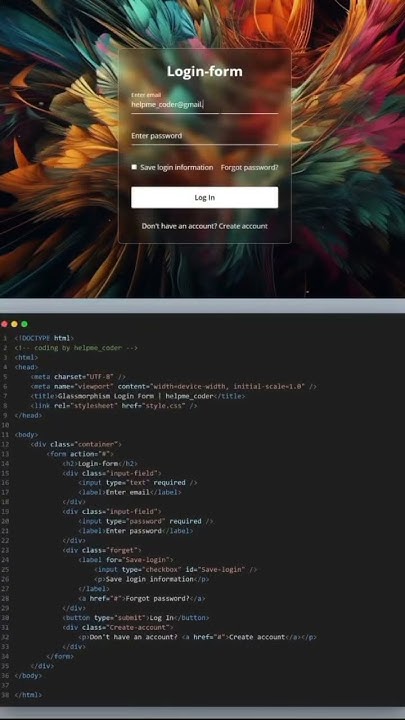
Task: Select line number 12 in code gutter
Action: [x=5, y=444]
